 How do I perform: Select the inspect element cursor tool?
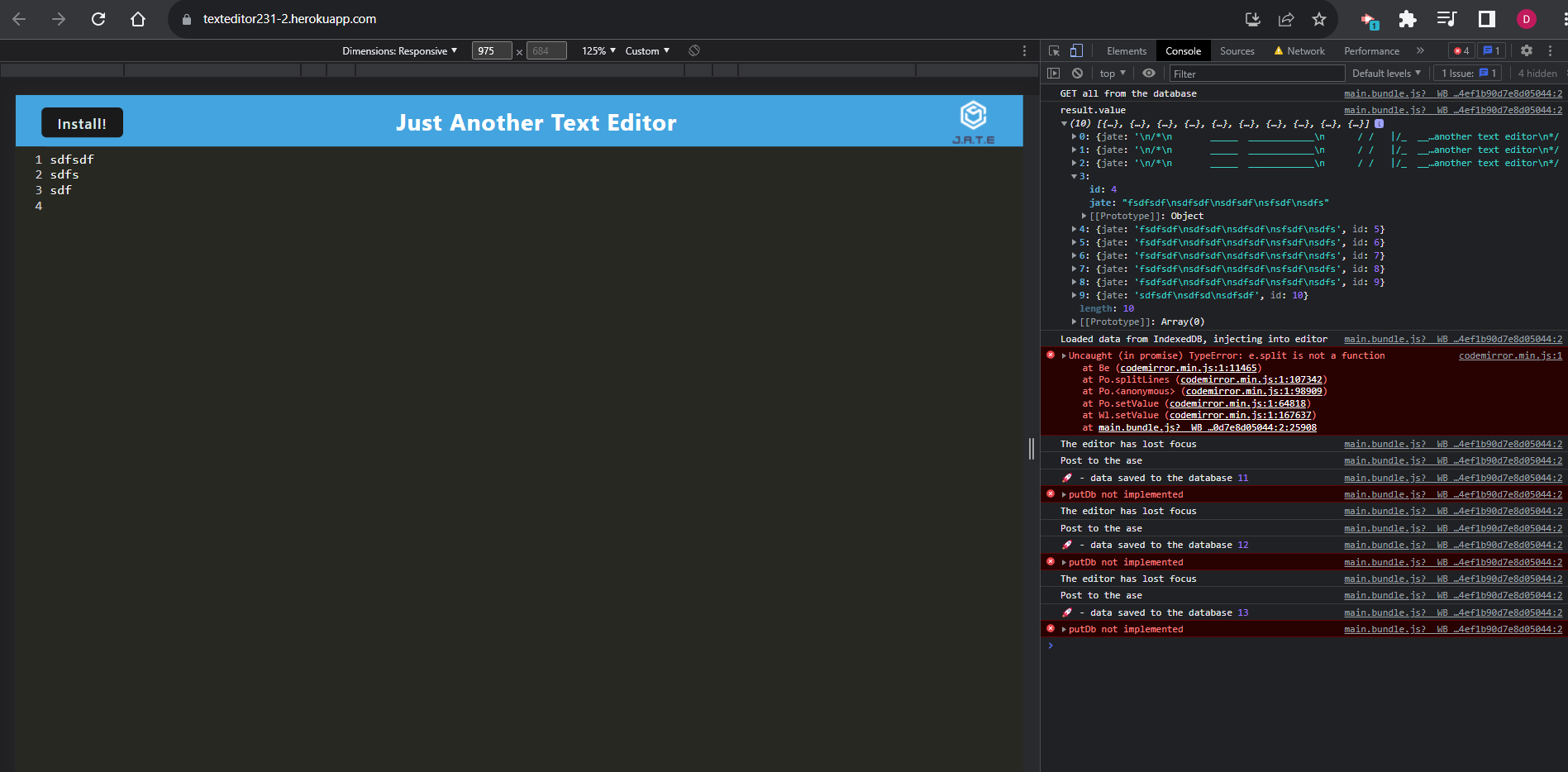coord(1054,50)
